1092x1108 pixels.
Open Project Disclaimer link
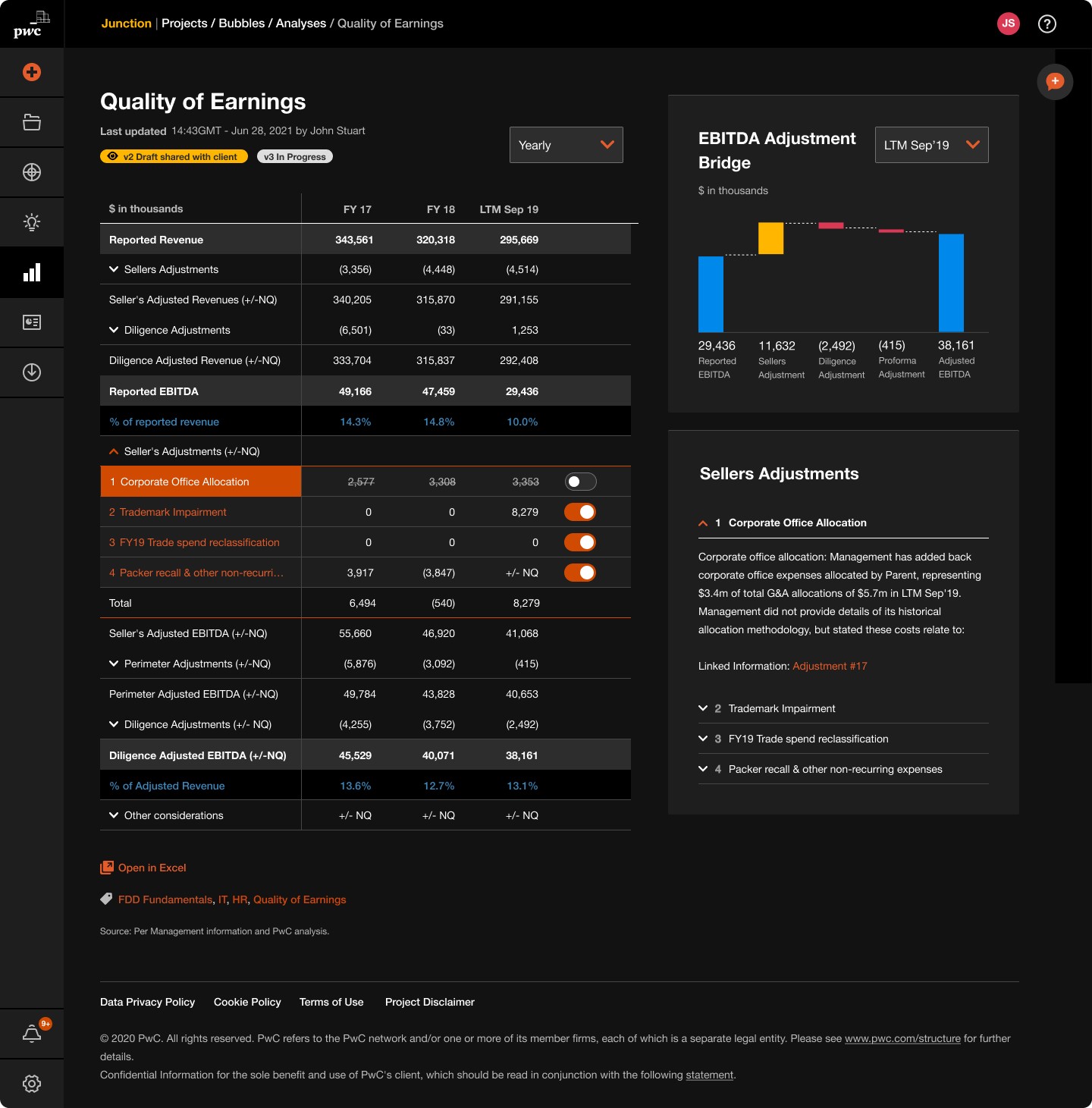point(430,1002)
